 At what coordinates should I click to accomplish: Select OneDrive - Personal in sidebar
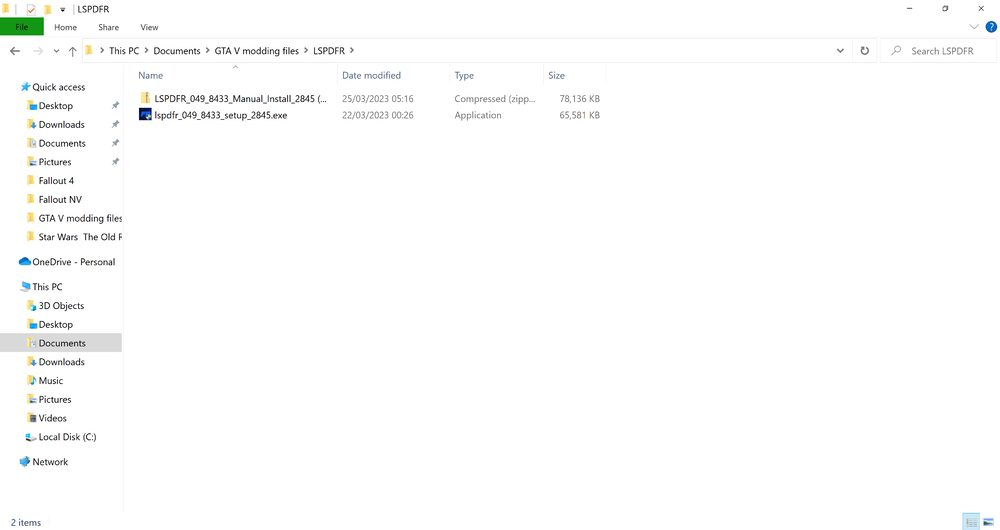[73, 262]
